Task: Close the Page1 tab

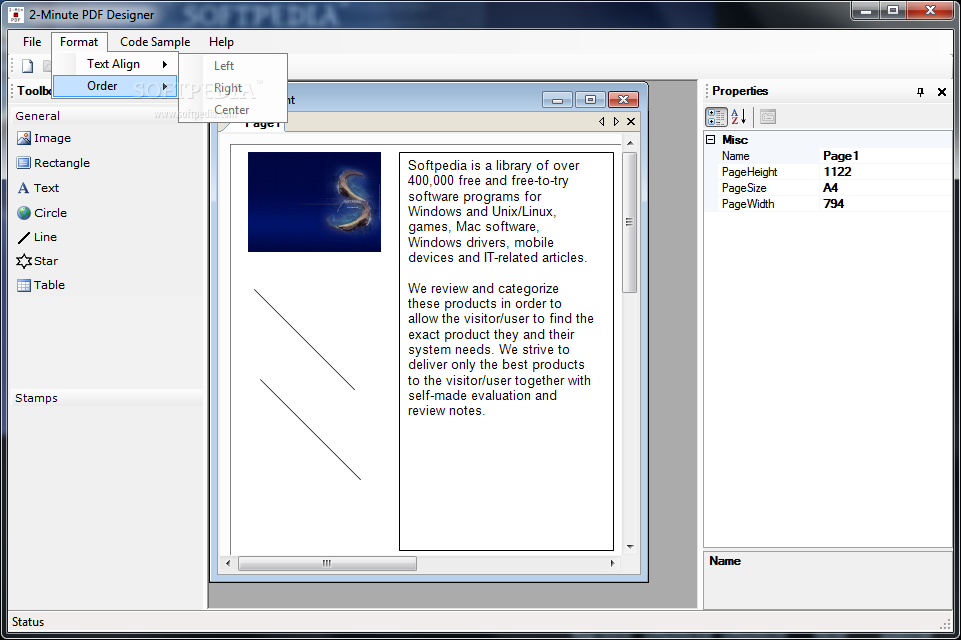Action: tap(631, 121)
